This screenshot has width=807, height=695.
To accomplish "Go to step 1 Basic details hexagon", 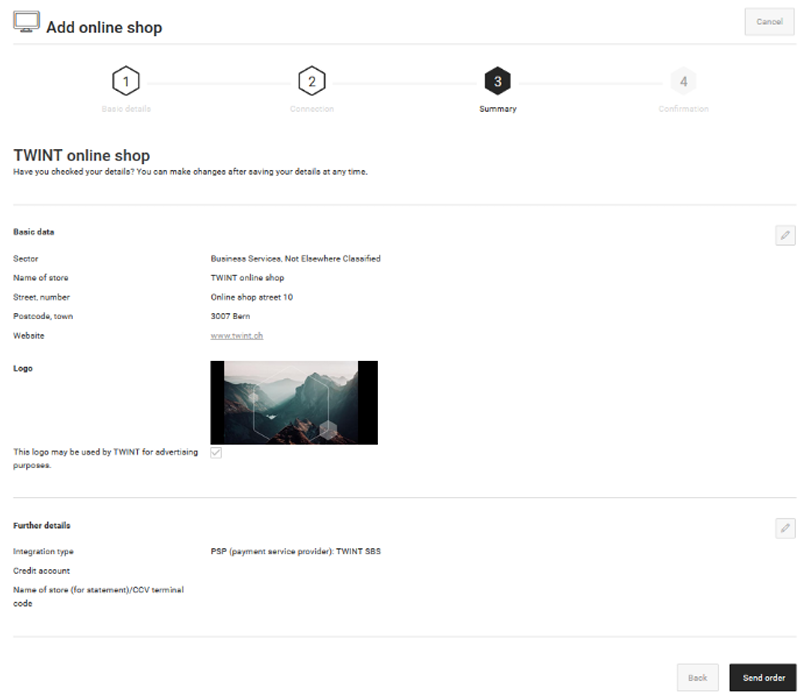I will [x=126, y=81].
